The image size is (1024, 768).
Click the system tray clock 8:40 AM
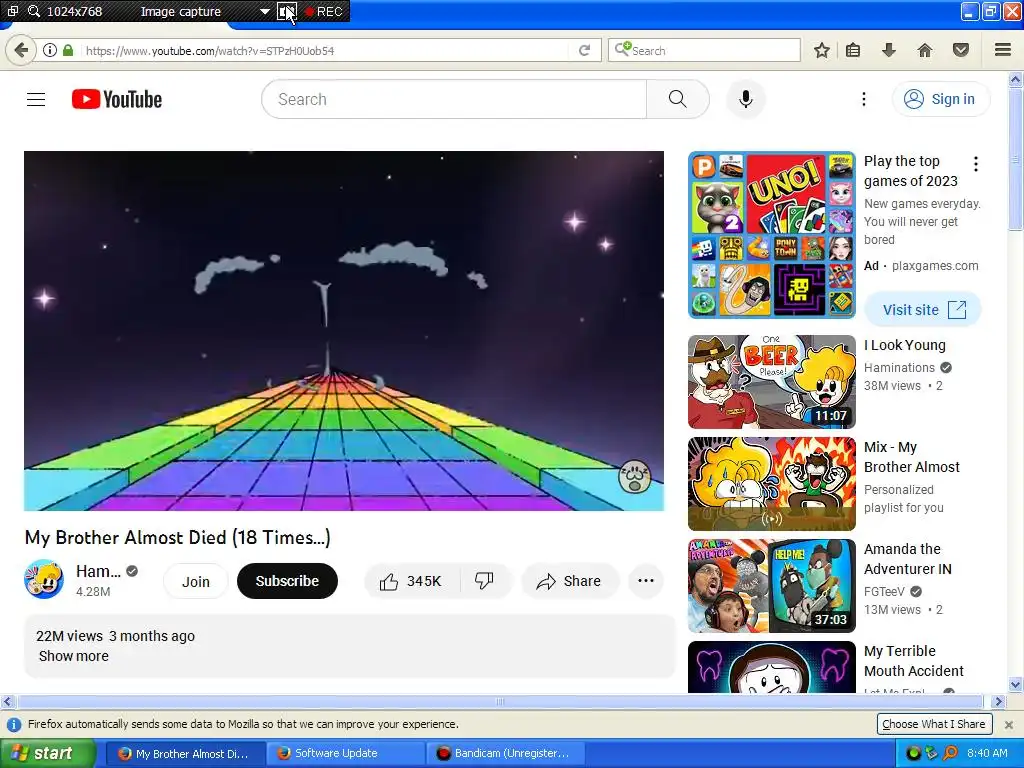point(987,754)
